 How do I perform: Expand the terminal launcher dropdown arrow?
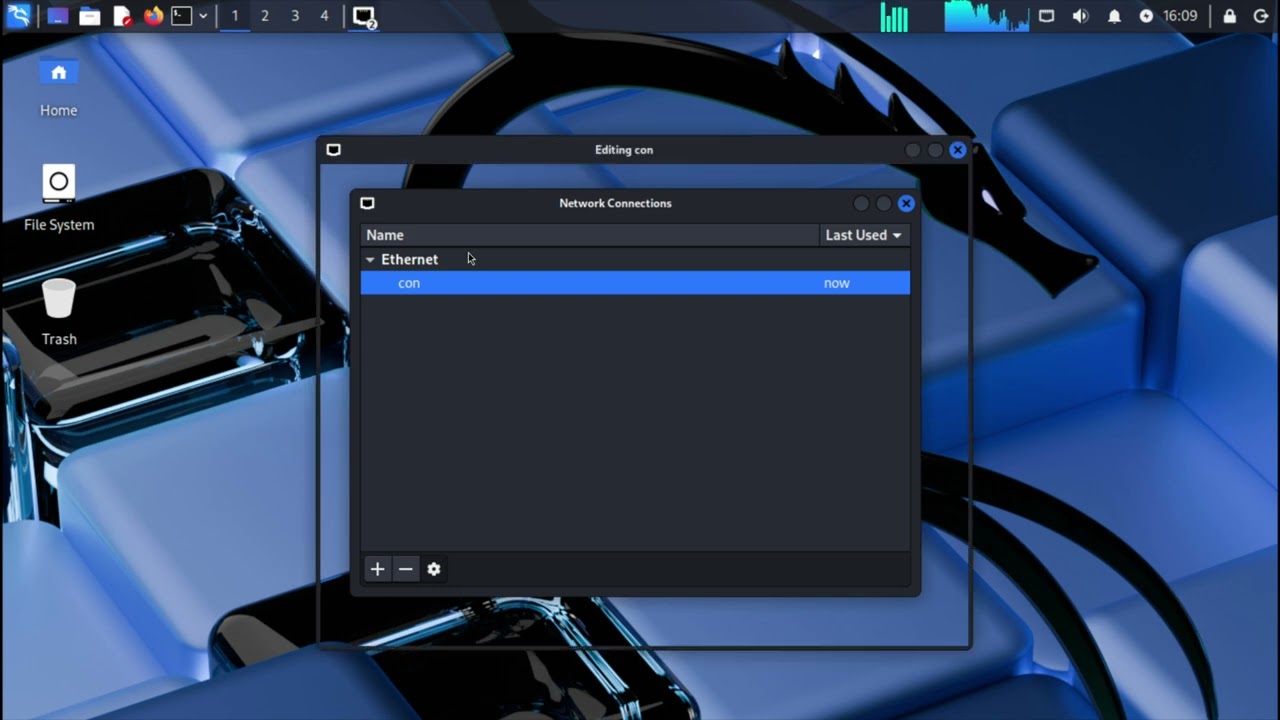click(x=203, y=16)
